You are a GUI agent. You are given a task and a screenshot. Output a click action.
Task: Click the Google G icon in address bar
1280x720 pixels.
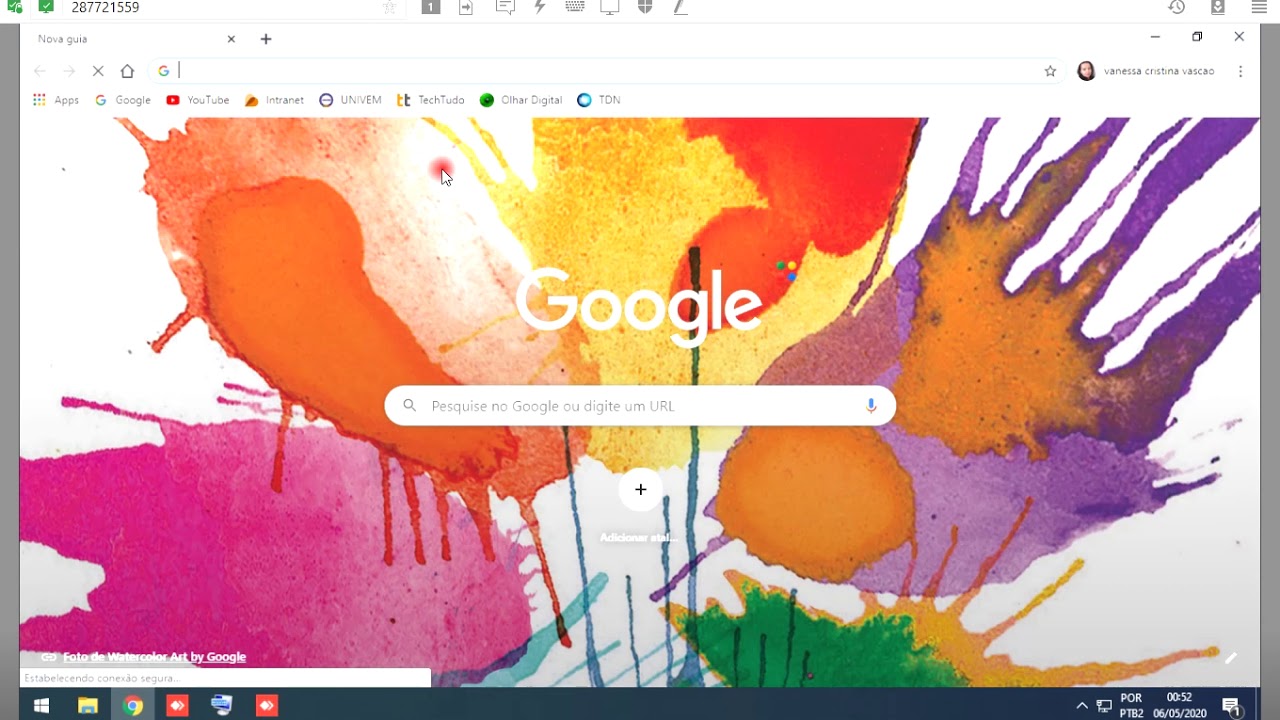tap(163, 71)
